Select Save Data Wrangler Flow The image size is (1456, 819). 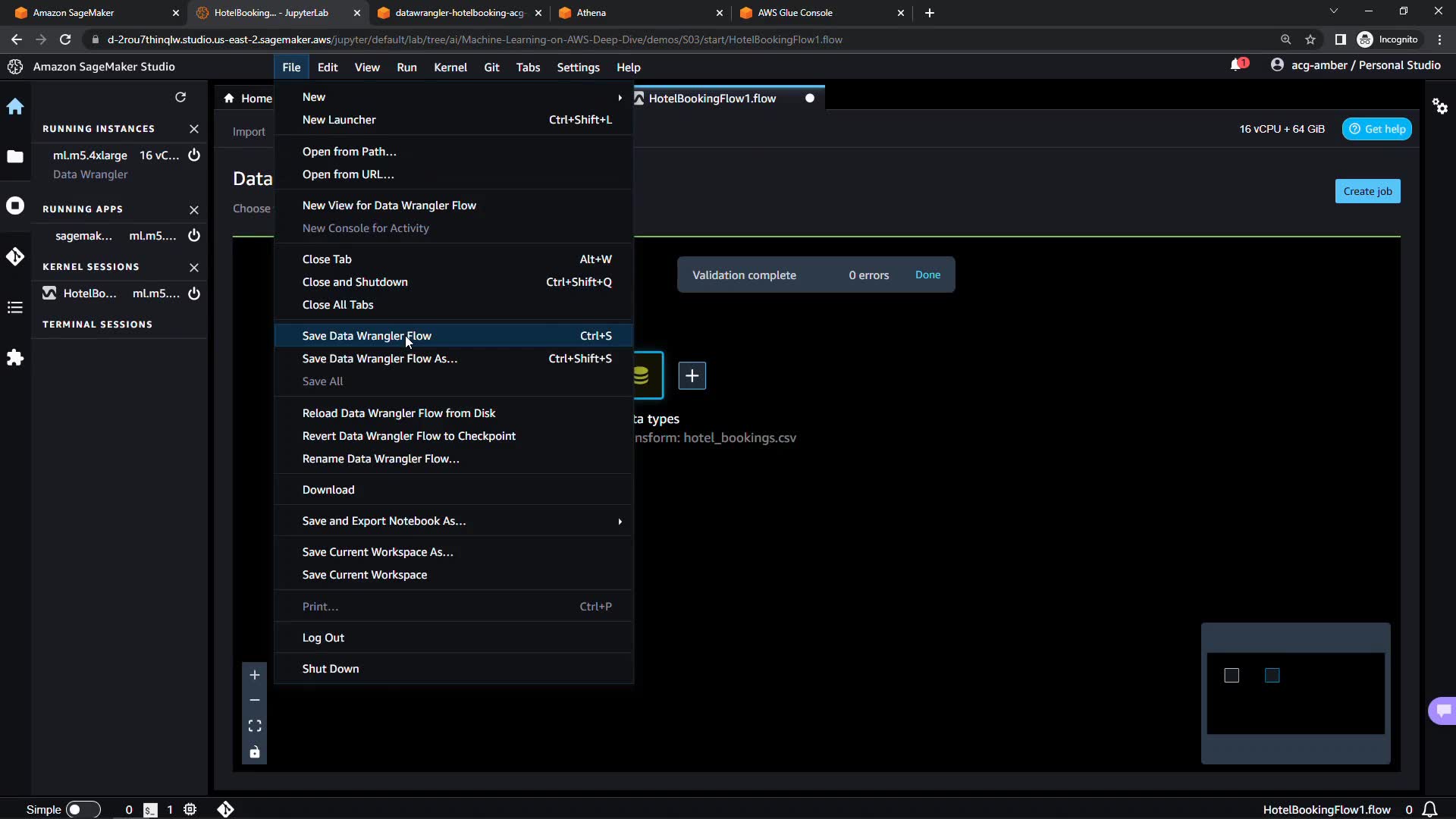pyautogui.click(x=367, y=336)
